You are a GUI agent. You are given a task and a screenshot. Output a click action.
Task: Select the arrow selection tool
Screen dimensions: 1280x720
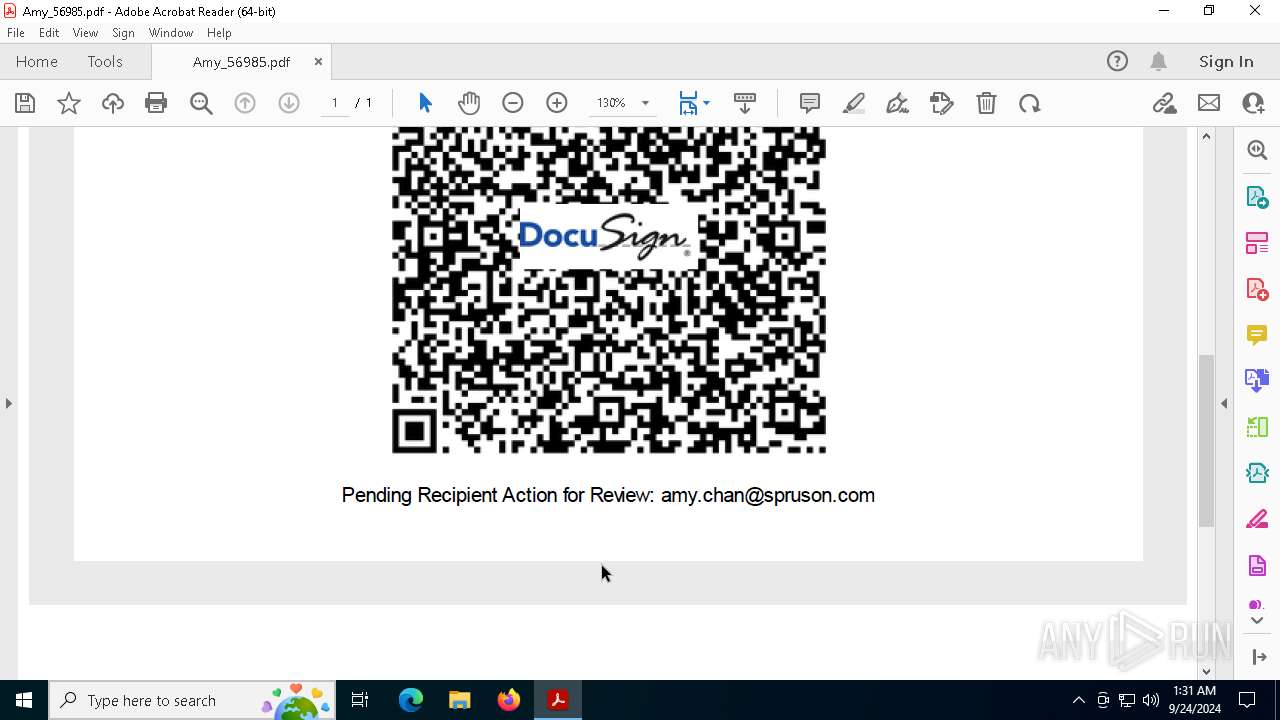pos(425,103)
